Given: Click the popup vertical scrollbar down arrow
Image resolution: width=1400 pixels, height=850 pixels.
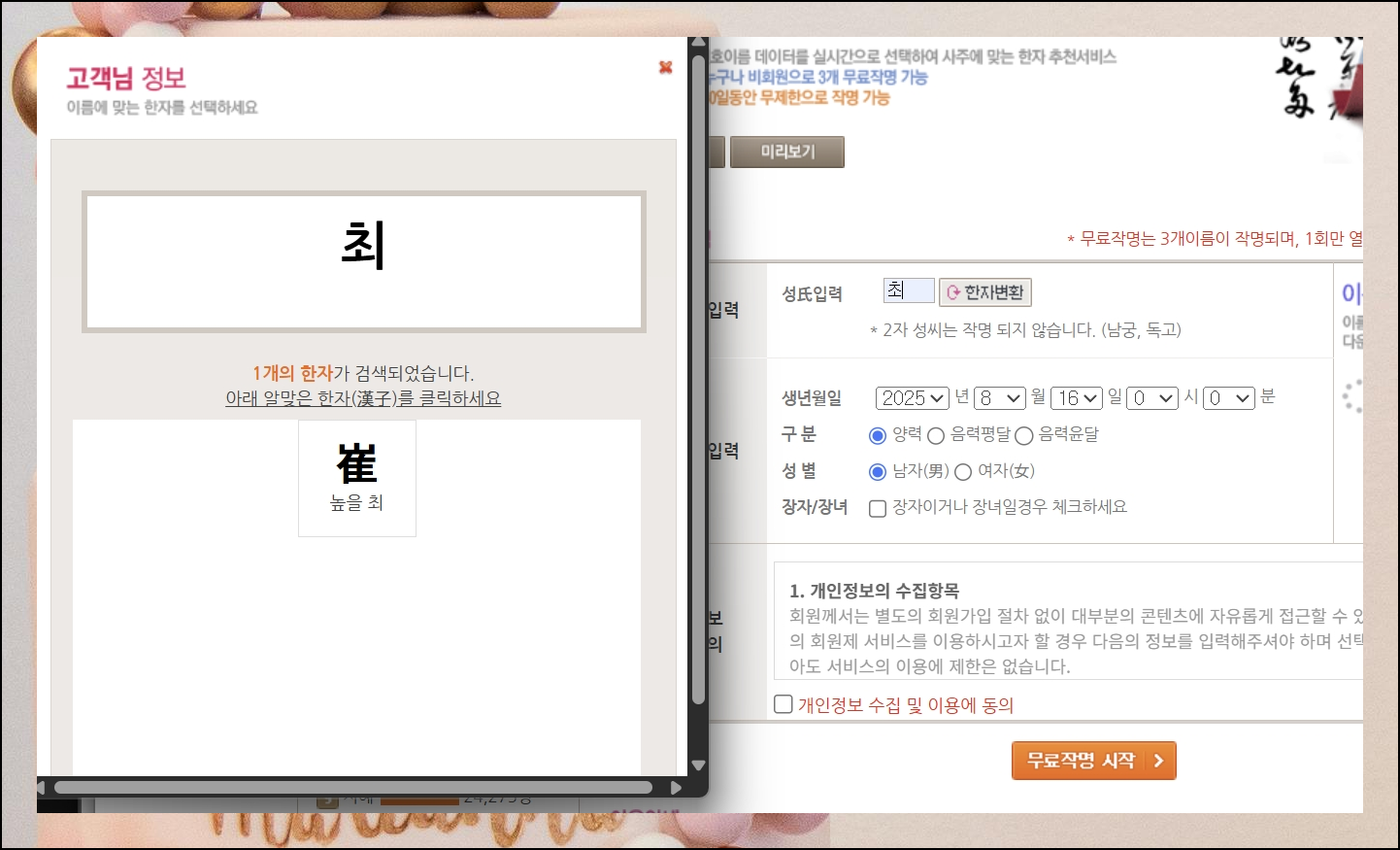Looking at the screenshot, I should 698,765.
